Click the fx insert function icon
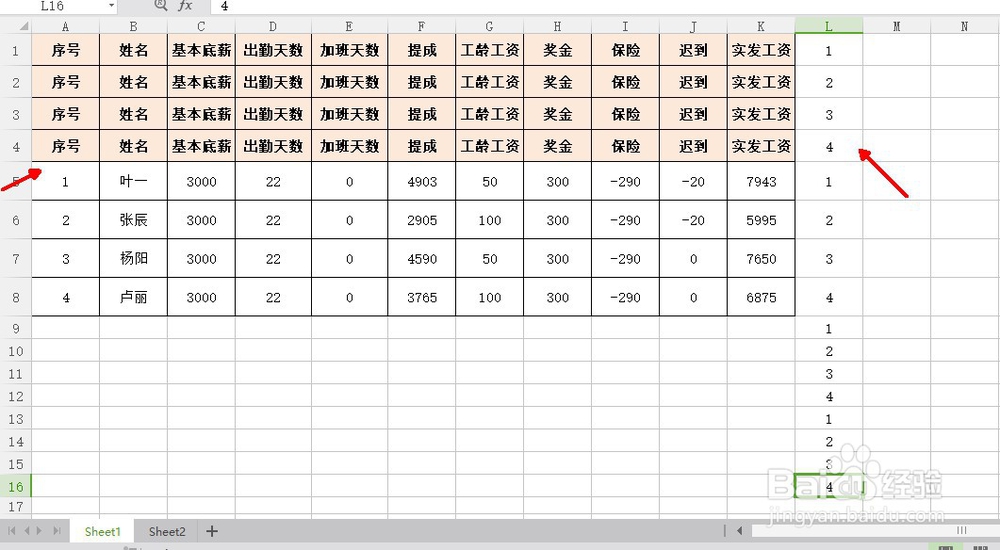 click(x=185, y=6)
